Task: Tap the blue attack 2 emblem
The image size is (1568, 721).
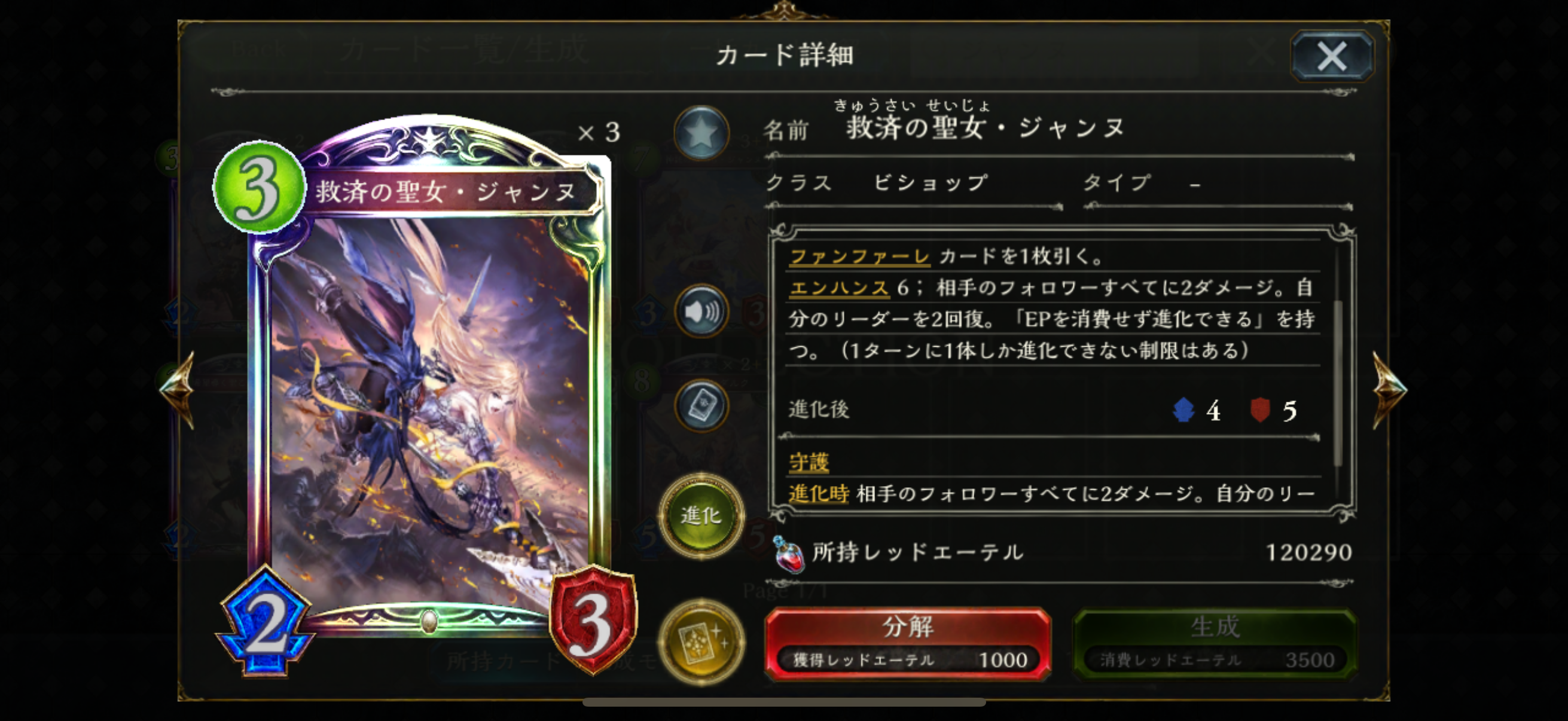Action: pos(266,622)
